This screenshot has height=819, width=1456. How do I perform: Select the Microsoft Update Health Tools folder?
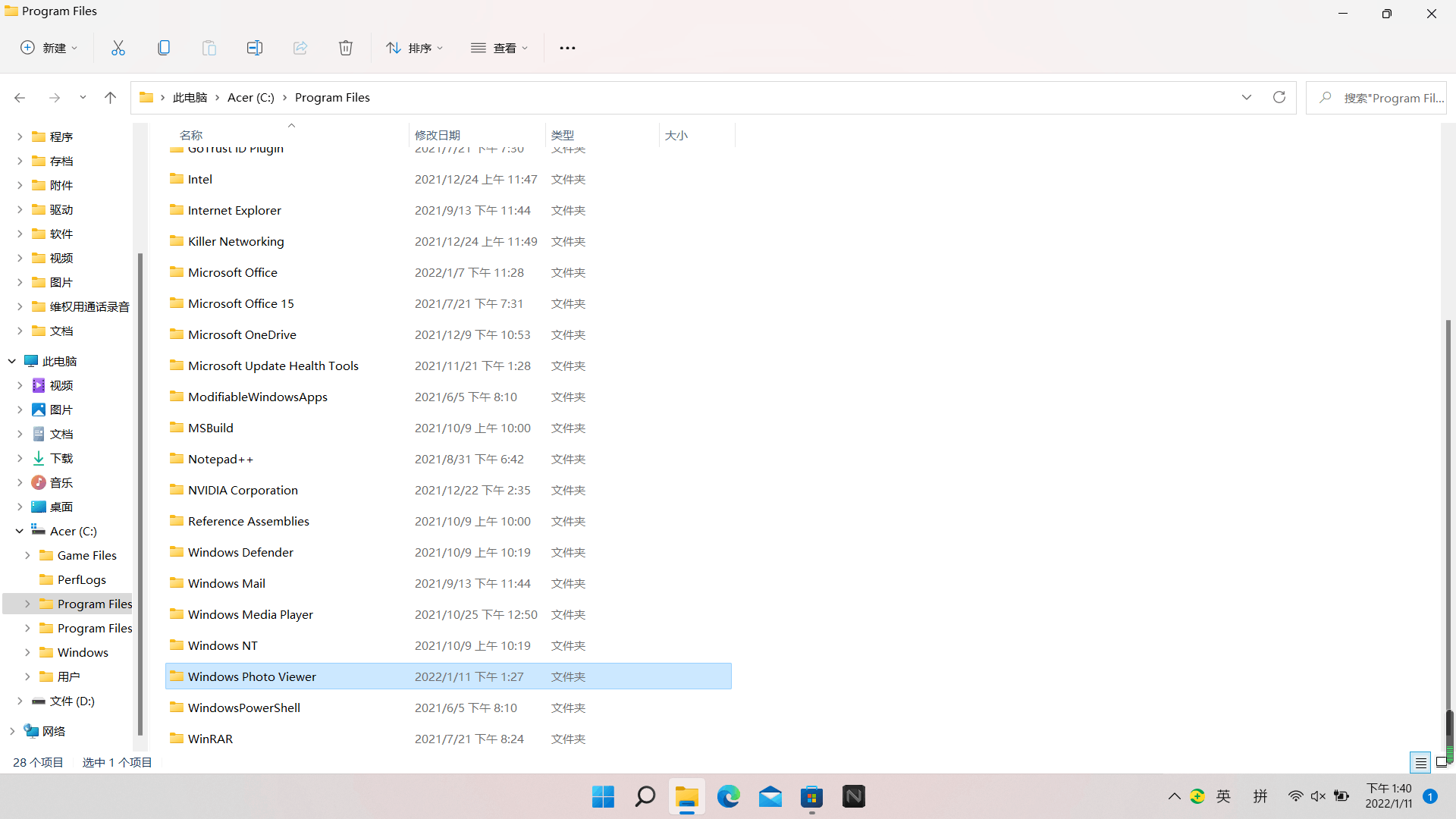coord(448,366)
